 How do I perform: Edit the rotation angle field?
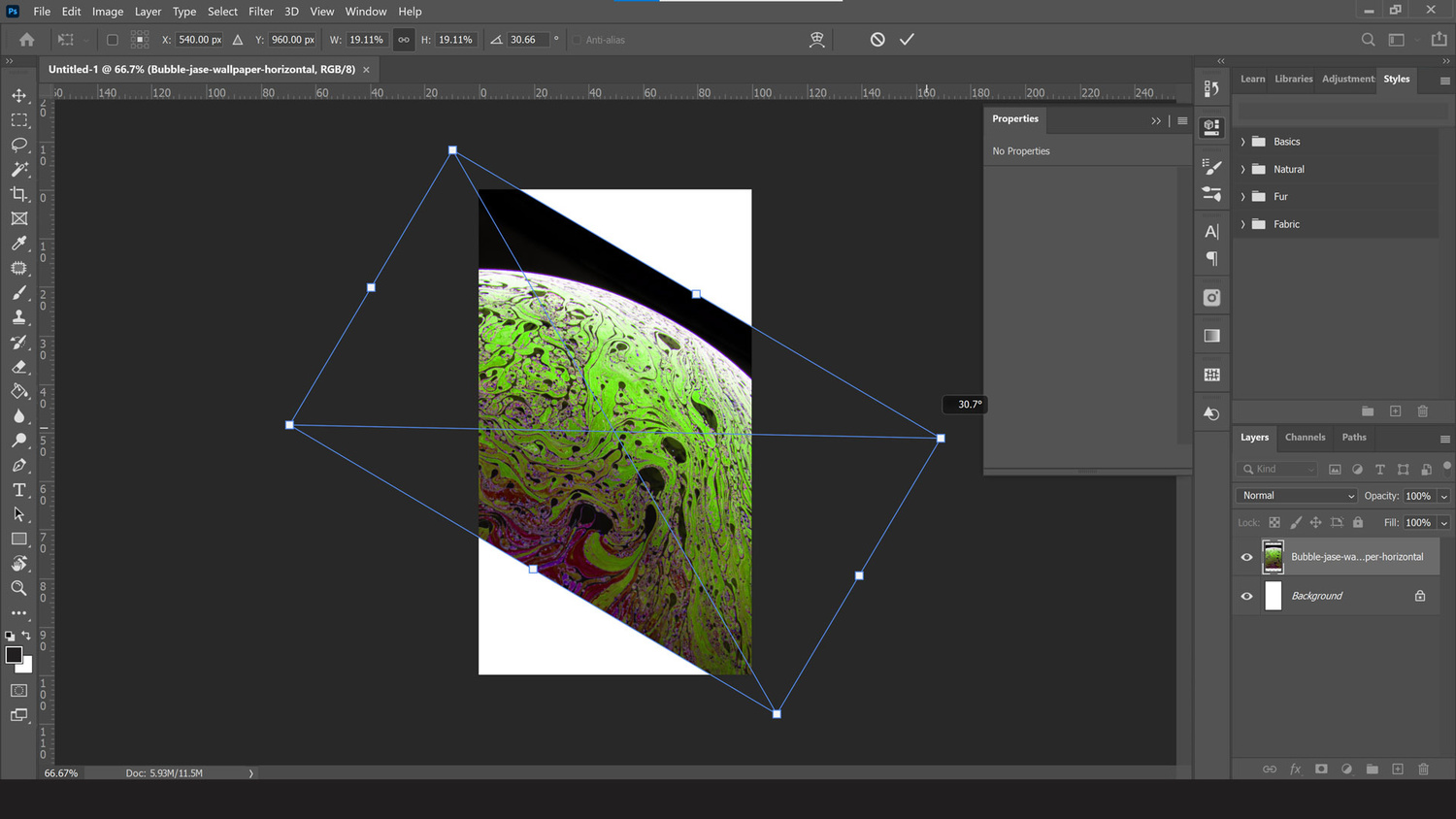click(528, 40)
